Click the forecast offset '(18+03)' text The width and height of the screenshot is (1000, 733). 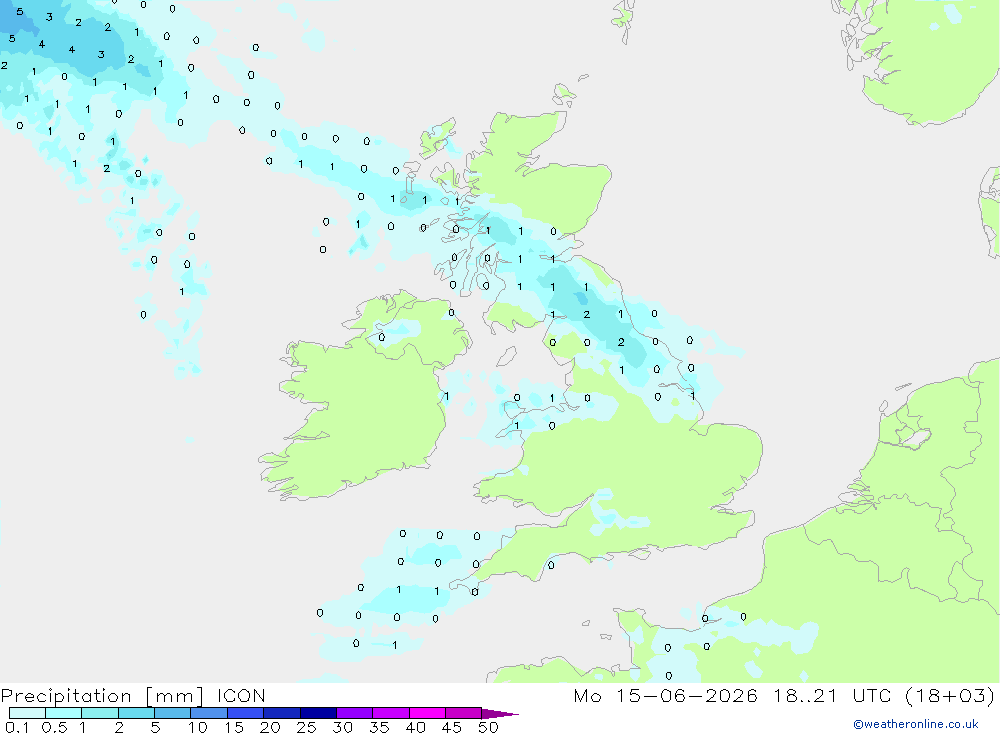click(x=950, y=695)
